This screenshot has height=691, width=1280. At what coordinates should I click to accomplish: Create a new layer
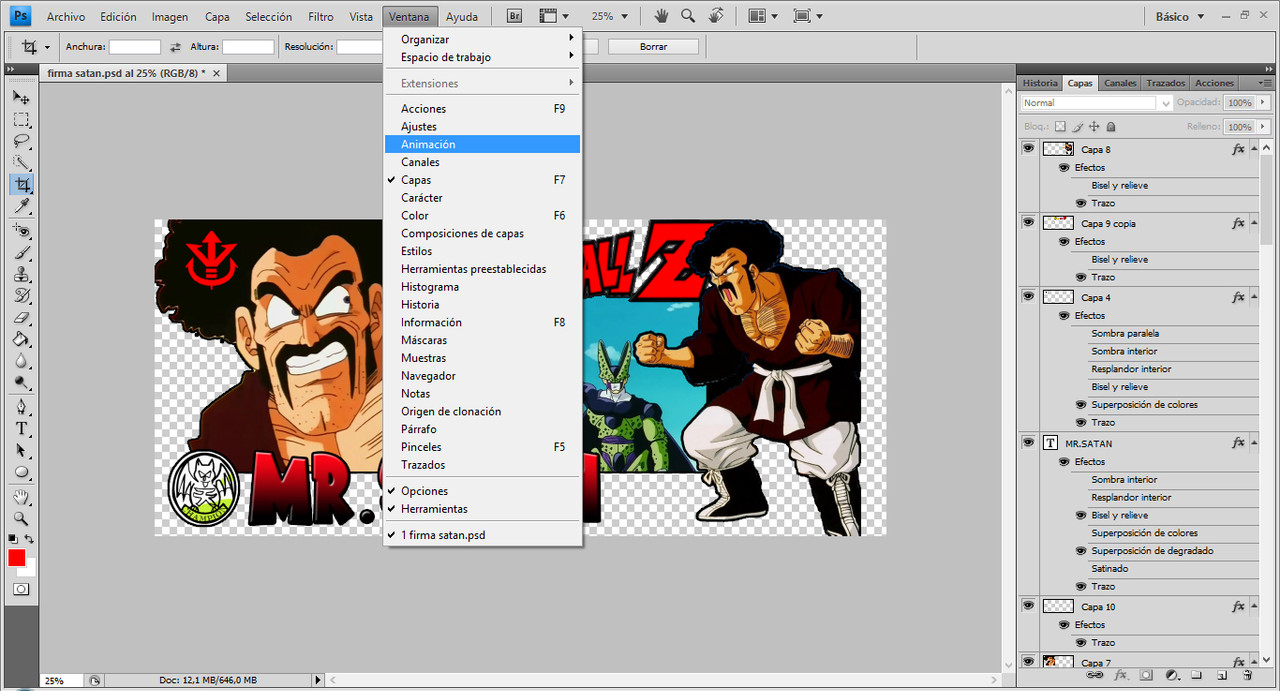click(1222, 676)
